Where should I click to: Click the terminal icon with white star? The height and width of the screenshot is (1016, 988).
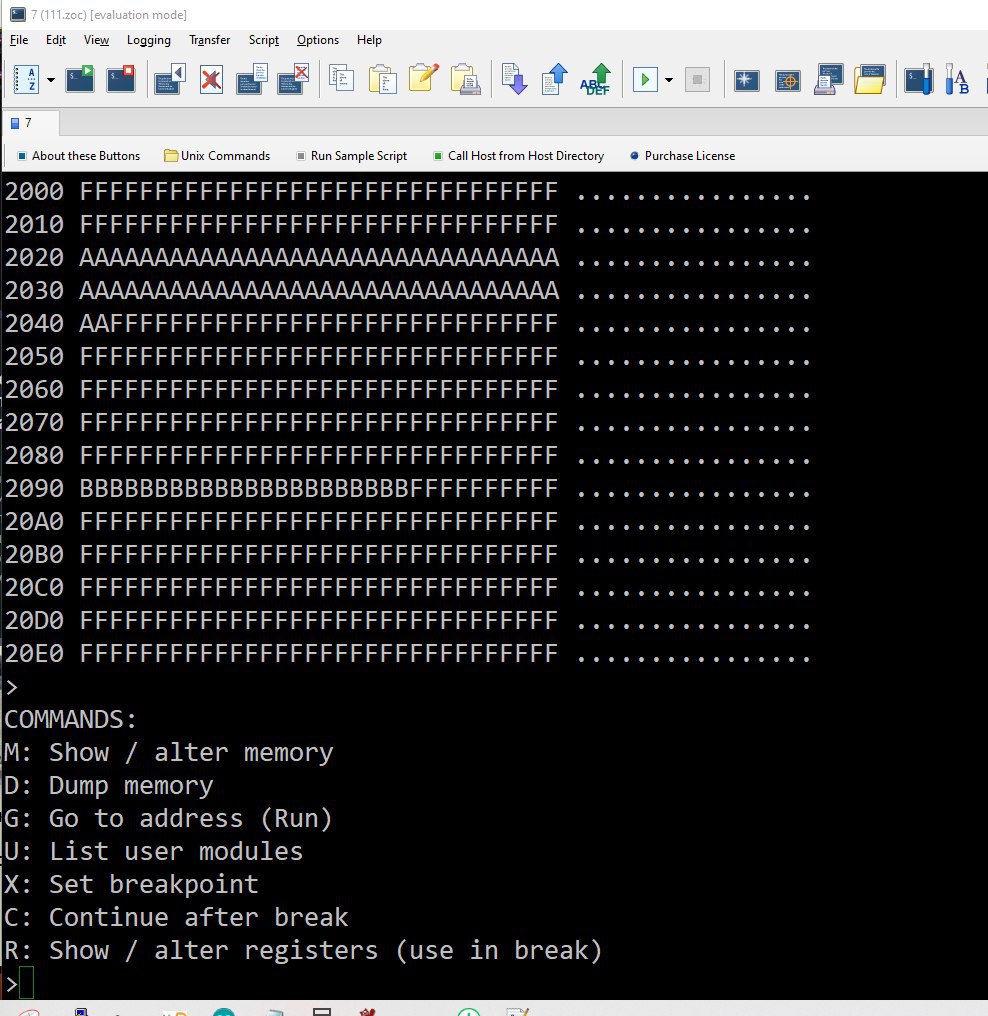point(746,80)
